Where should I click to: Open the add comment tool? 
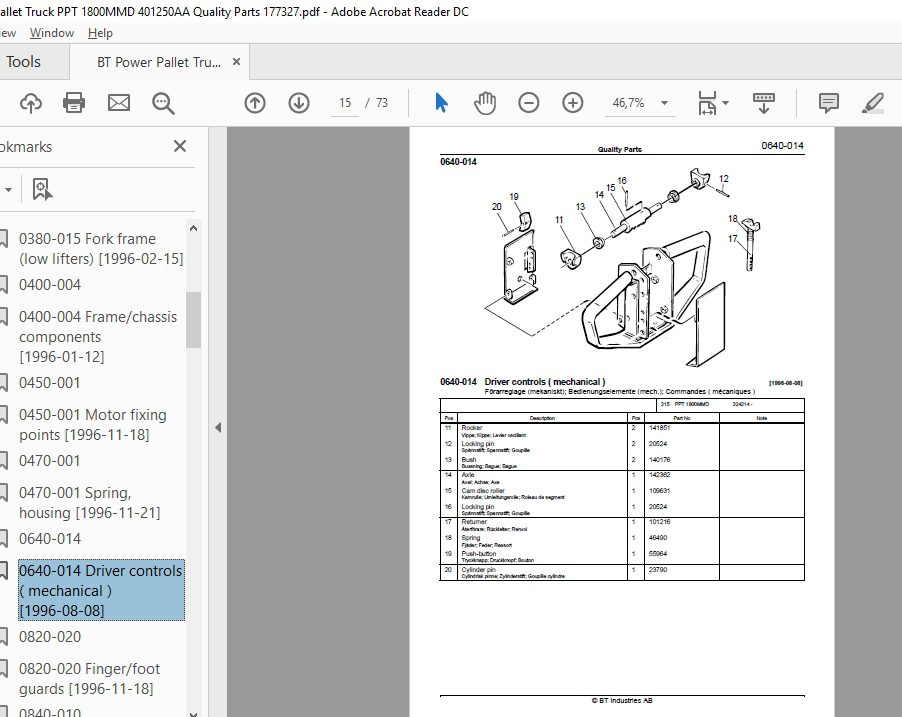point(828,103)
